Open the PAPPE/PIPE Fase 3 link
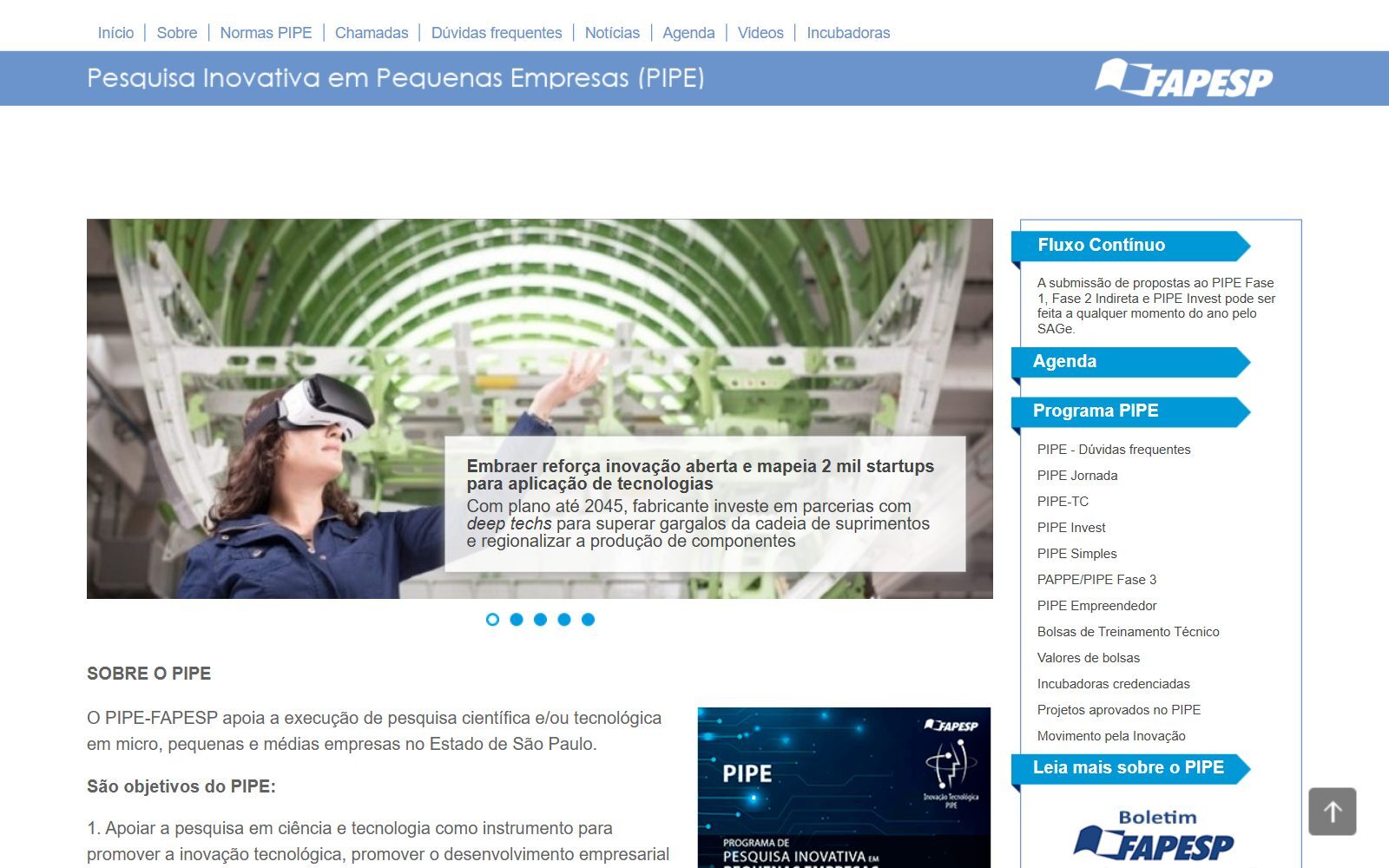The width and height of the screenshot is (1389, 868). (1096, 580)
